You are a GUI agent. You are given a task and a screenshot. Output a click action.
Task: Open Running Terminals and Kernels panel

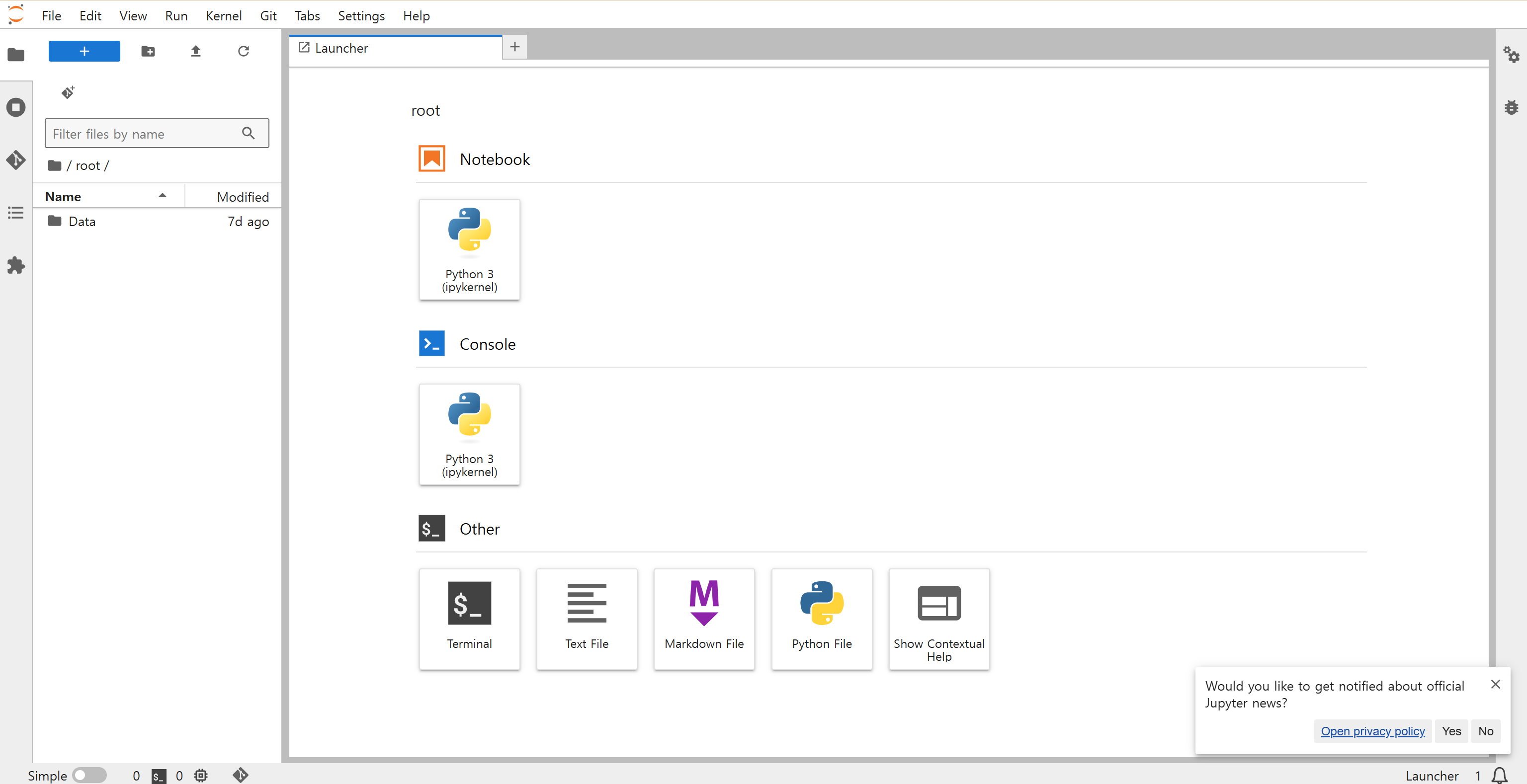click(x=16, y=107)
